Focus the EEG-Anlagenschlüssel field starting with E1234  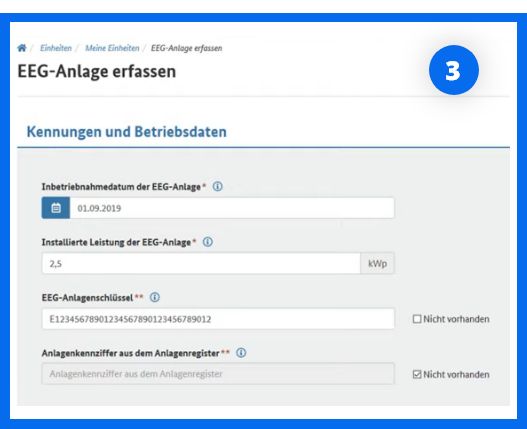coord(218,319)
